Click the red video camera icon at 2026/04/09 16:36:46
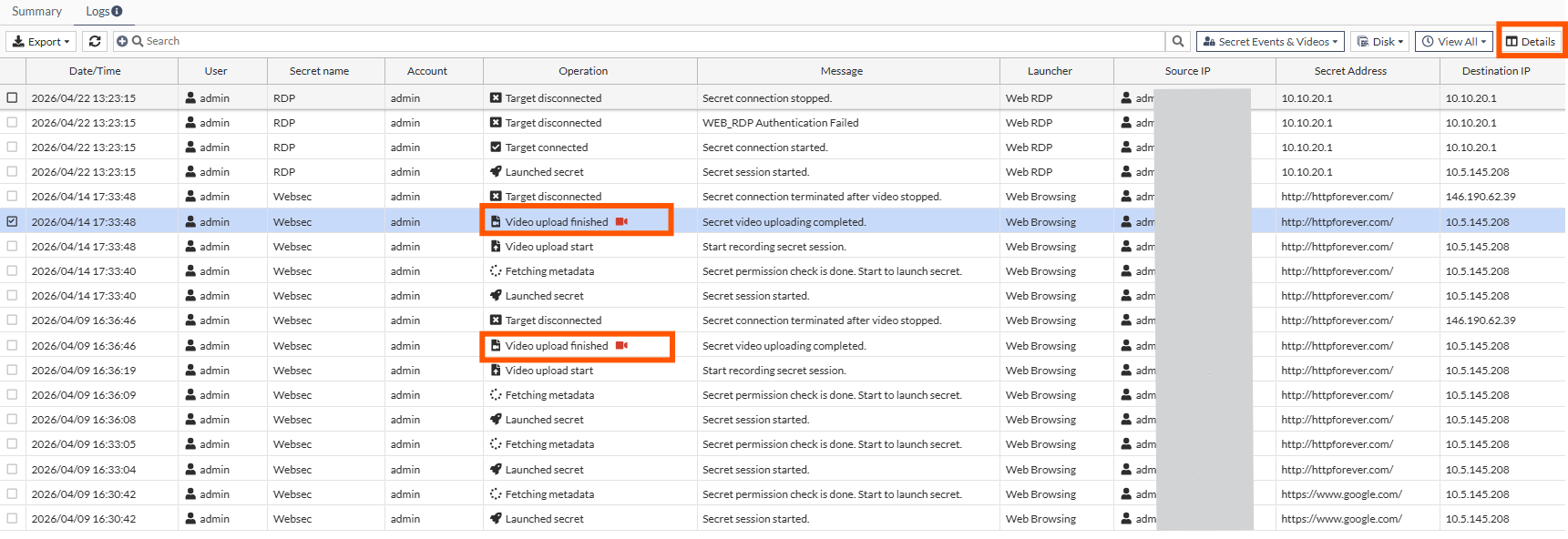The height and width of the screenshot is (539, 1568). pyautogui.click(x=621, y=345)
